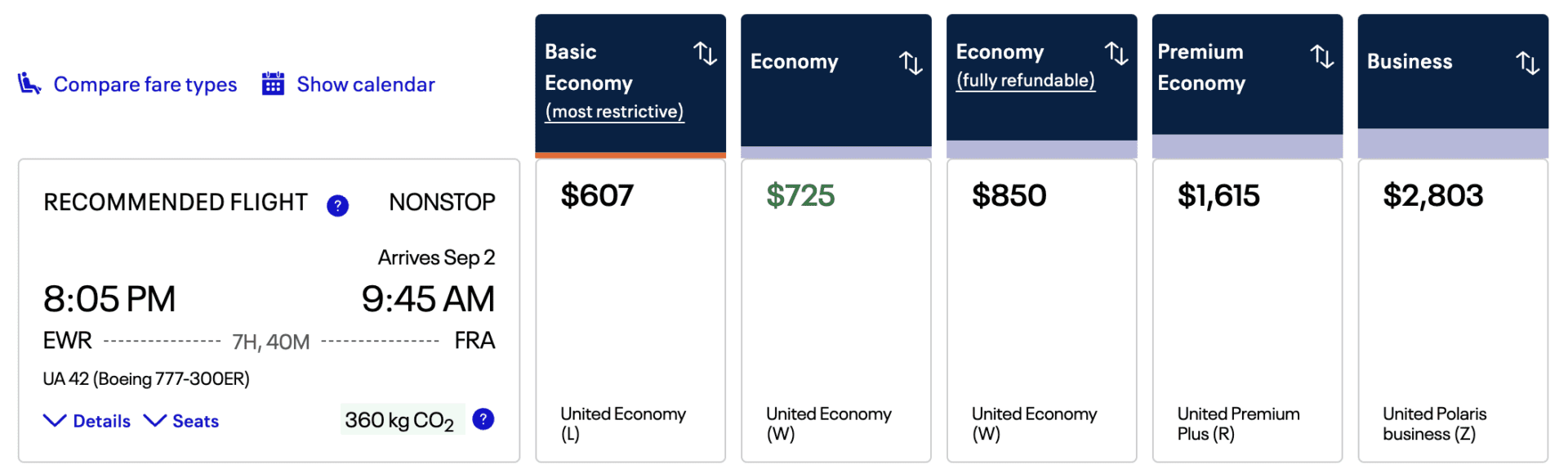This screenshot has width=1568, height=474.
Task: Sort the Premium Economy column
Action: tap(1324, 57)
